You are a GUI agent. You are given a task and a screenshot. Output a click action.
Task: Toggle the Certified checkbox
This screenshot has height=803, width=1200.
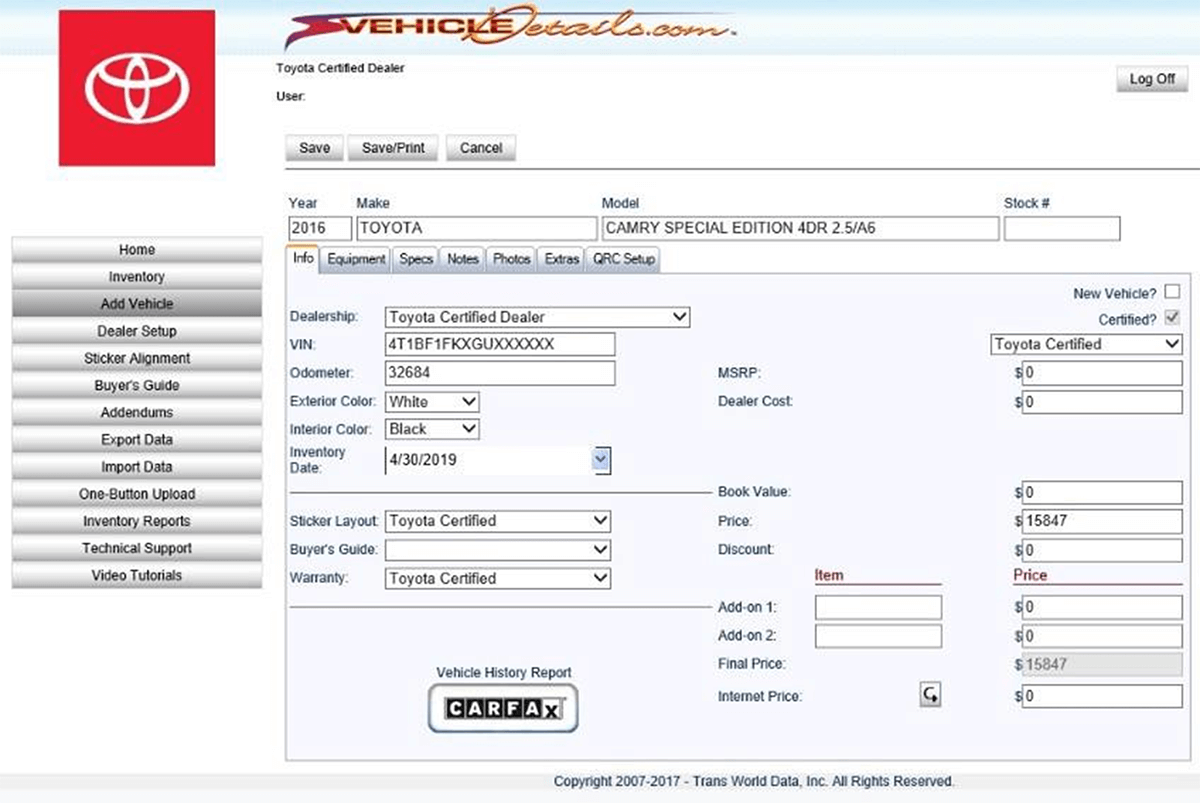[x=1172, y=318]
